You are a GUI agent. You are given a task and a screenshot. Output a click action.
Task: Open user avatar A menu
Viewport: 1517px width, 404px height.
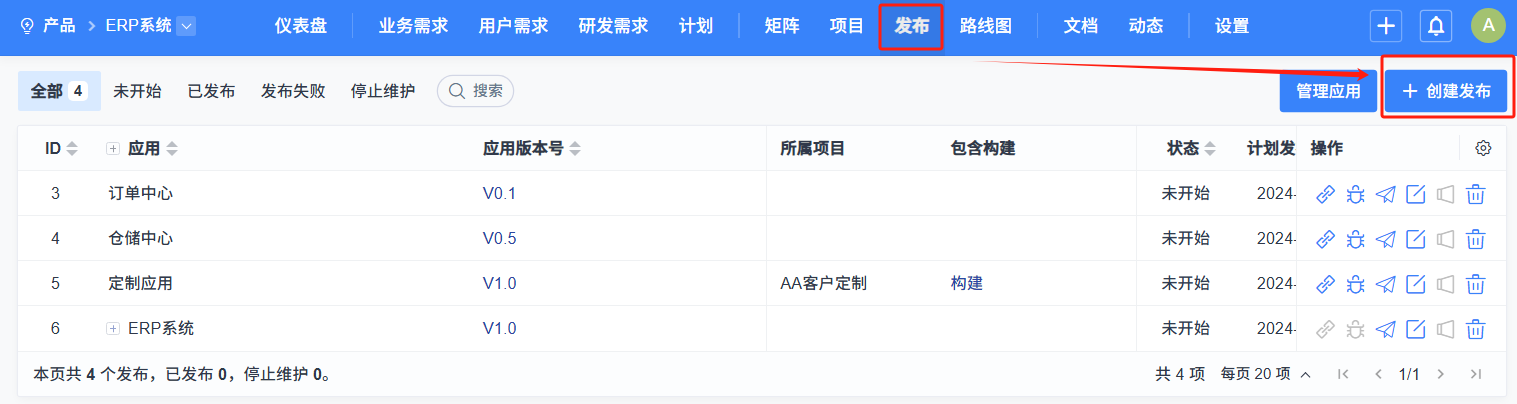[1488, 26]
